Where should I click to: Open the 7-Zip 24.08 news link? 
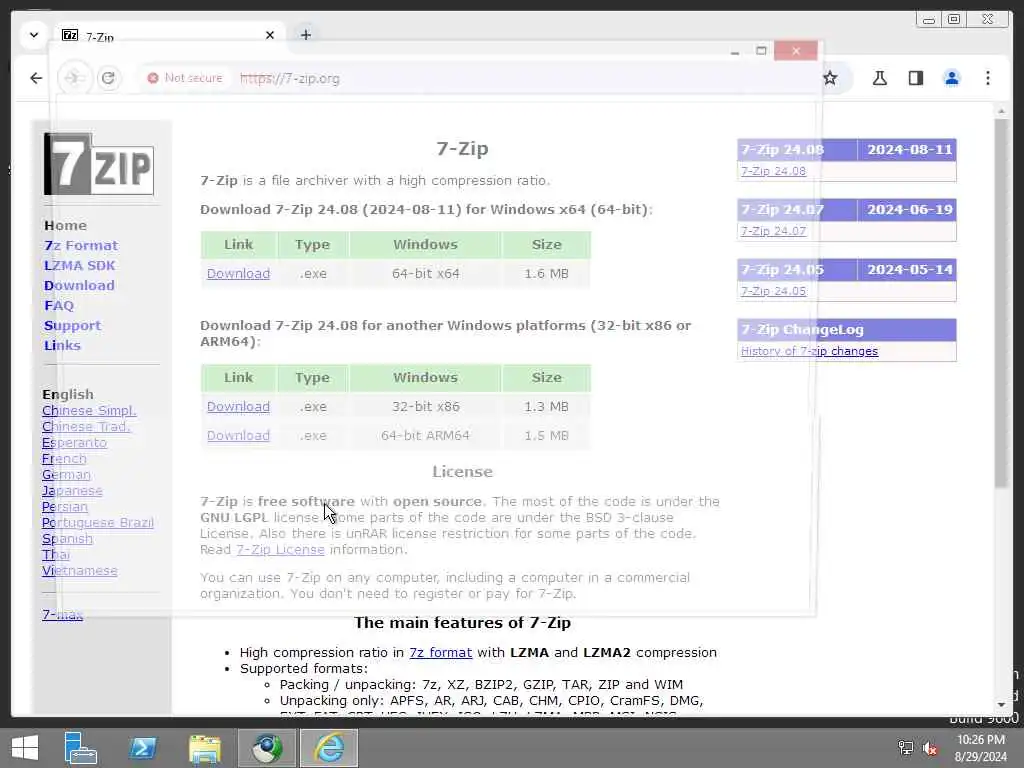click(773, 171)
